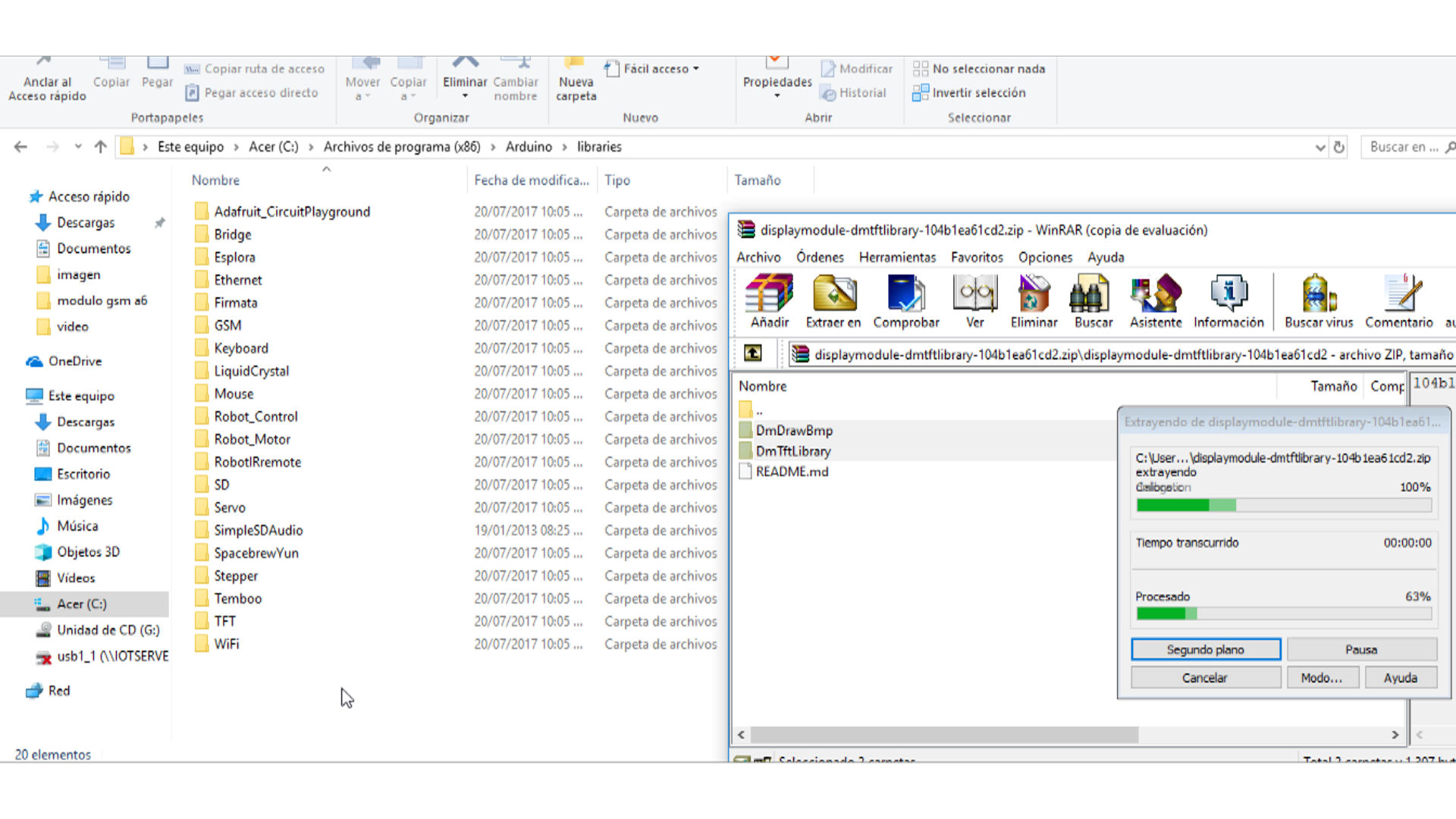Open the recent locations dropdown arrow
The height and width of the screenshot is (819, 1456).
[x=78, y=147]
